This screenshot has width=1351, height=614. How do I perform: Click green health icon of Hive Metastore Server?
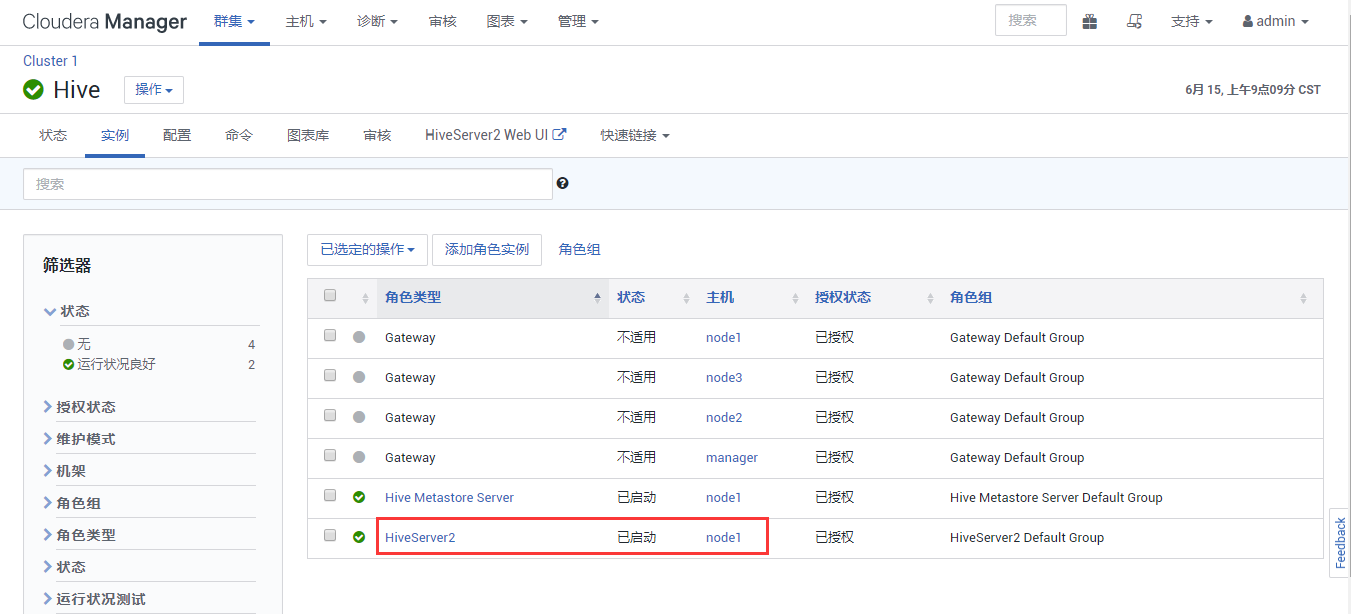[x=359, y=497]
